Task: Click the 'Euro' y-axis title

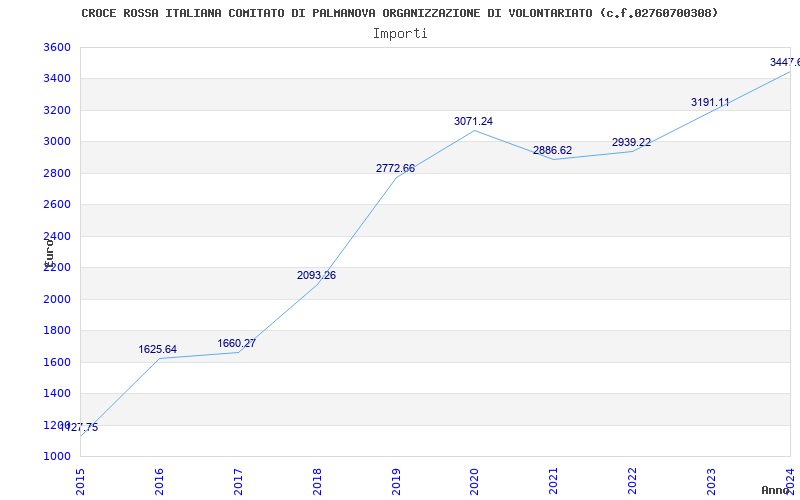Action: point(49,254)
